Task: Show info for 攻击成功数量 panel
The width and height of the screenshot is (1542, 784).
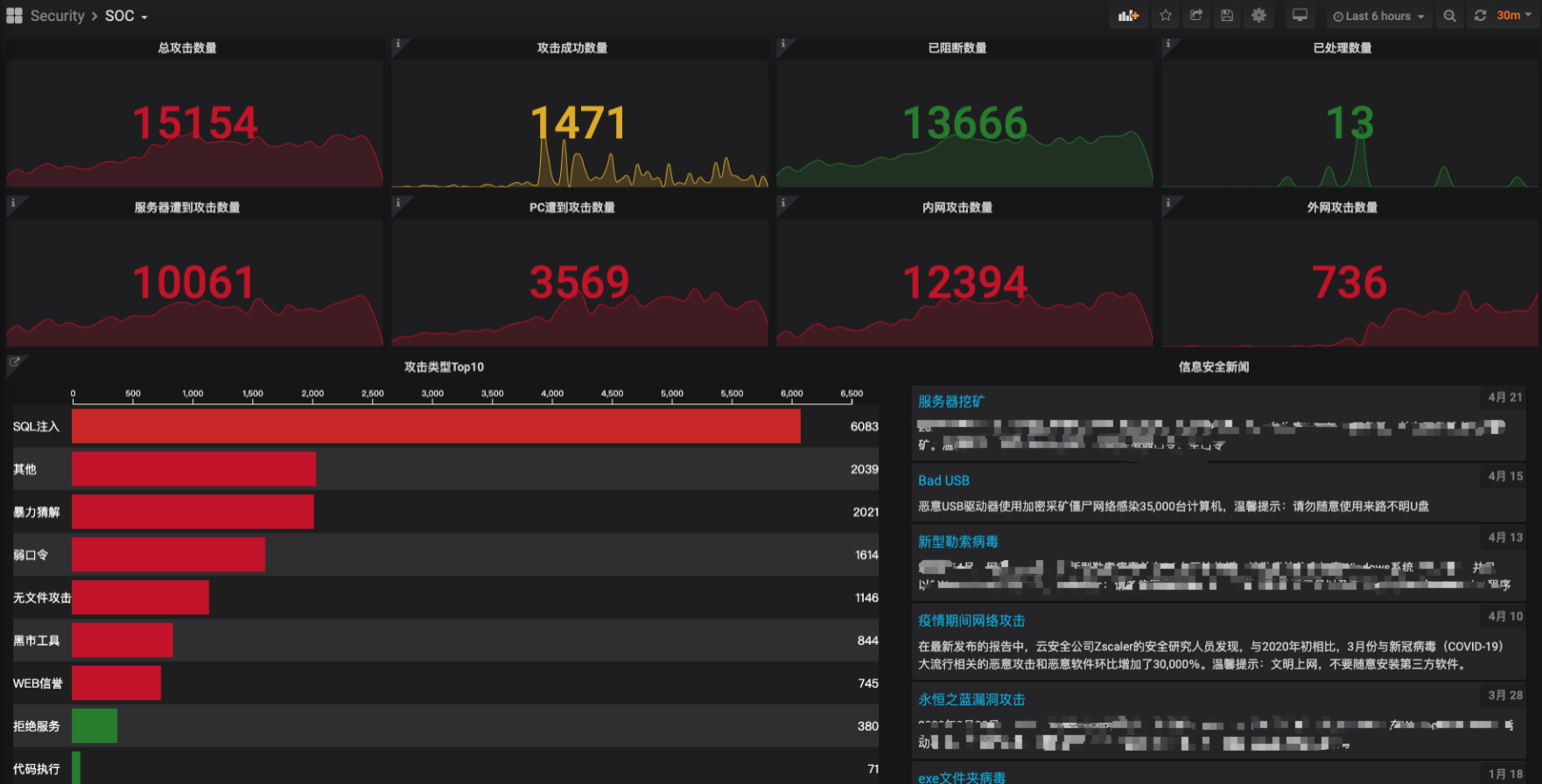Action: (x=398, y=45)
